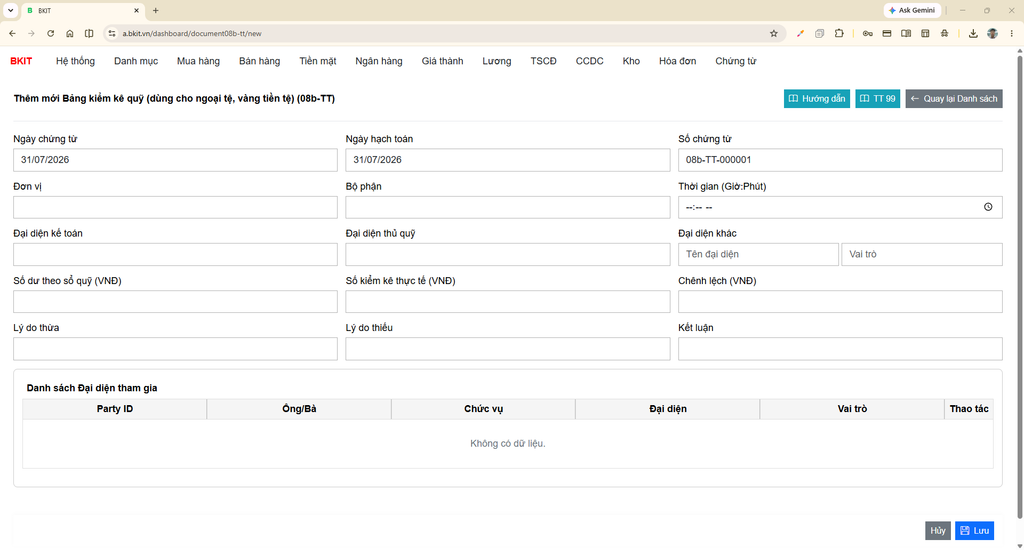The width and height of the screenshot is (1024, 550).
Task: Open the Tiền mặt menu
Action: tap(318, 61)
